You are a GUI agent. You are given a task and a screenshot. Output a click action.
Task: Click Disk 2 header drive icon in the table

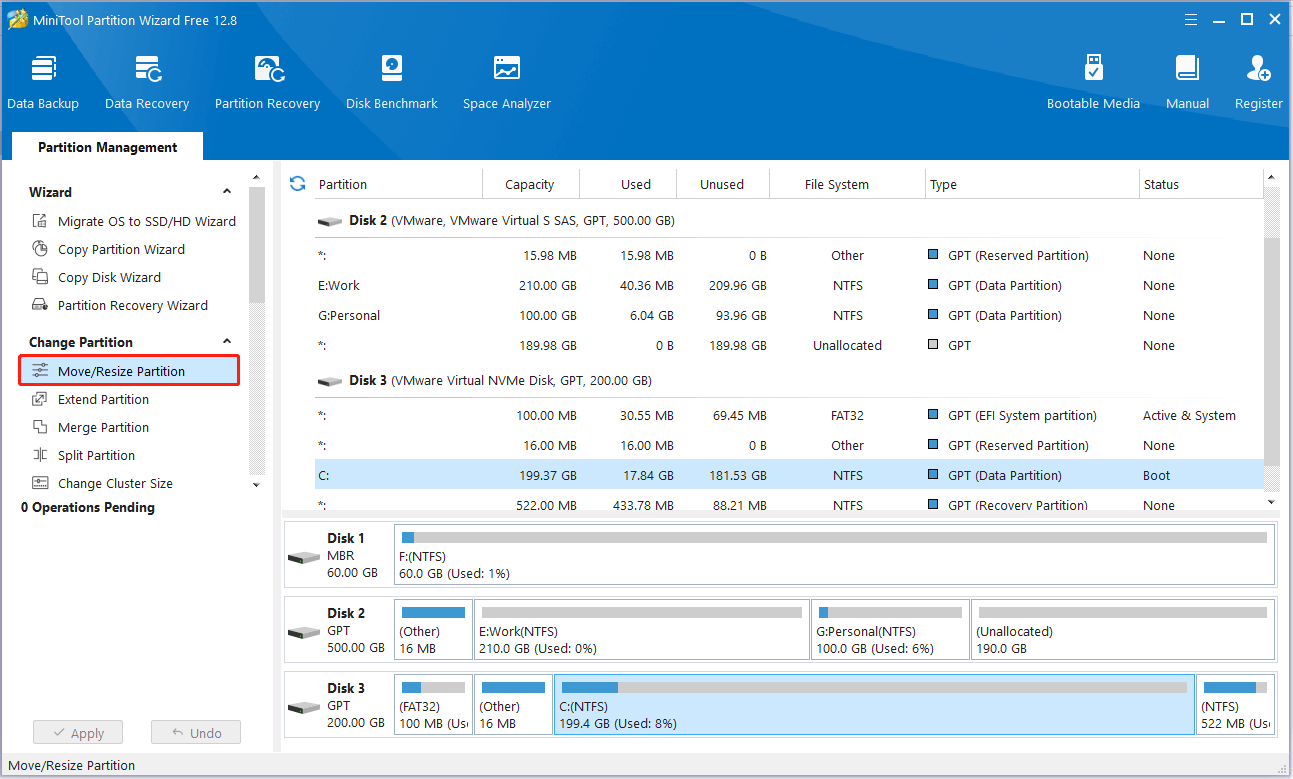point(330,221)
